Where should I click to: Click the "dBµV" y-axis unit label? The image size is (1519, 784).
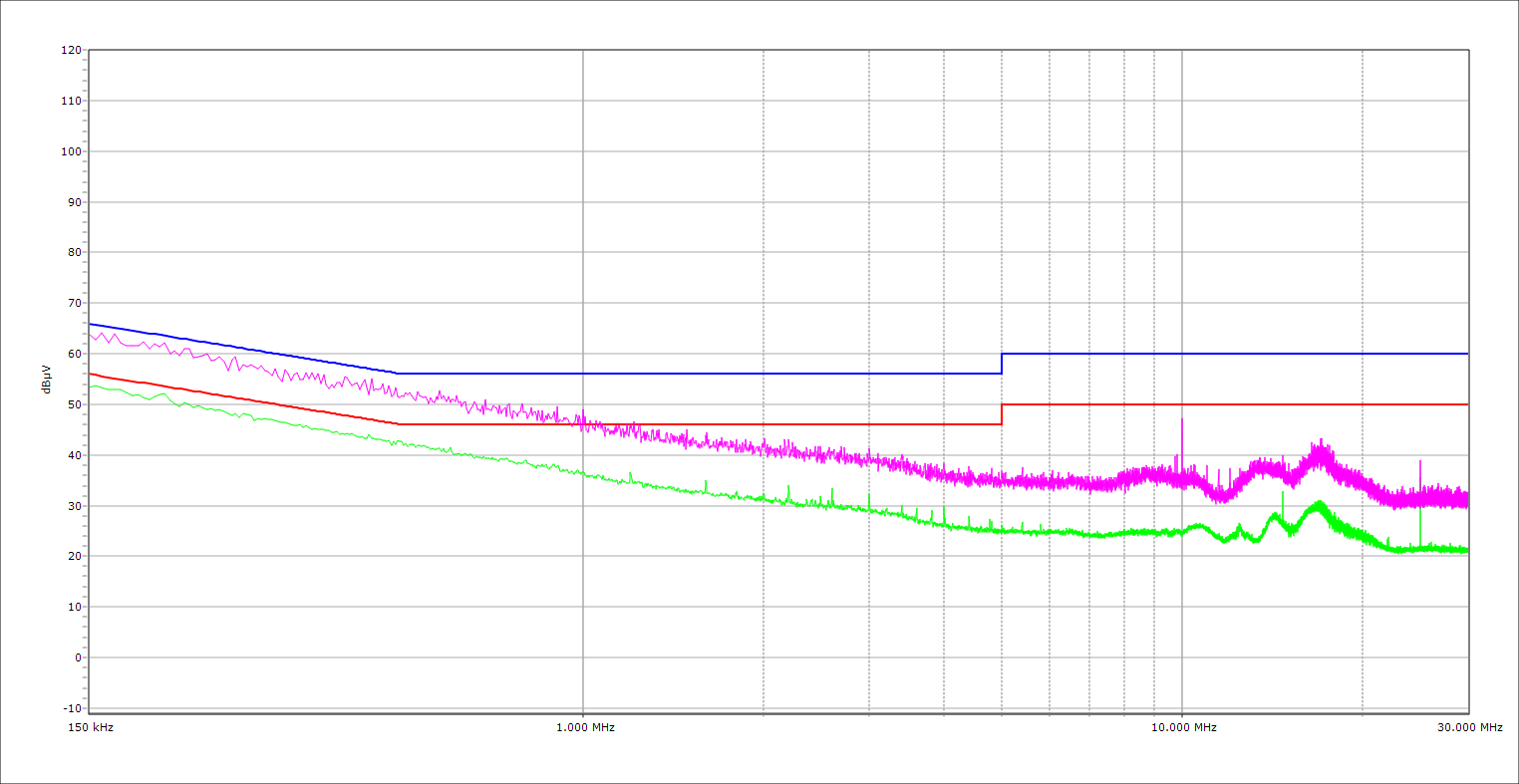click(46, 379)
